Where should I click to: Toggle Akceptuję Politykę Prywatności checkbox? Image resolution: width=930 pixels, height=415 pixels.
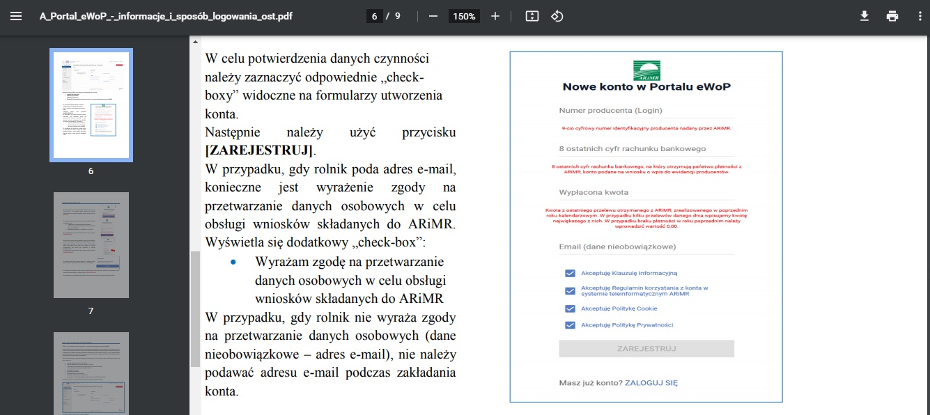(570, 325)
